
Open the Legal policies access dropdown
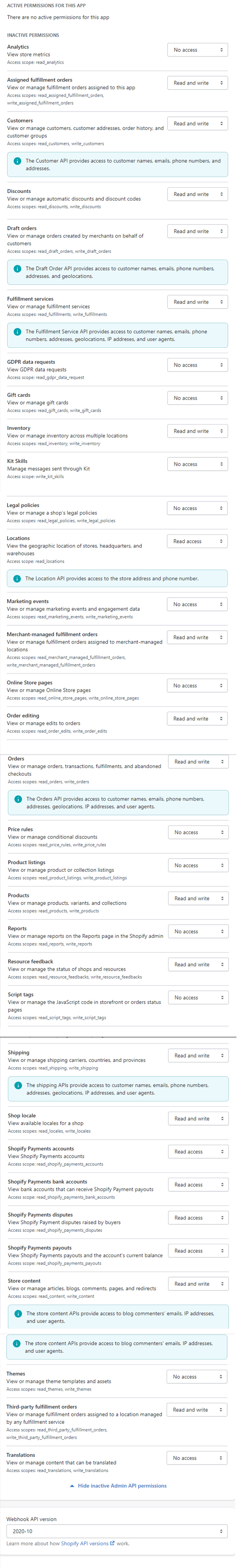[x=197, y=508]
